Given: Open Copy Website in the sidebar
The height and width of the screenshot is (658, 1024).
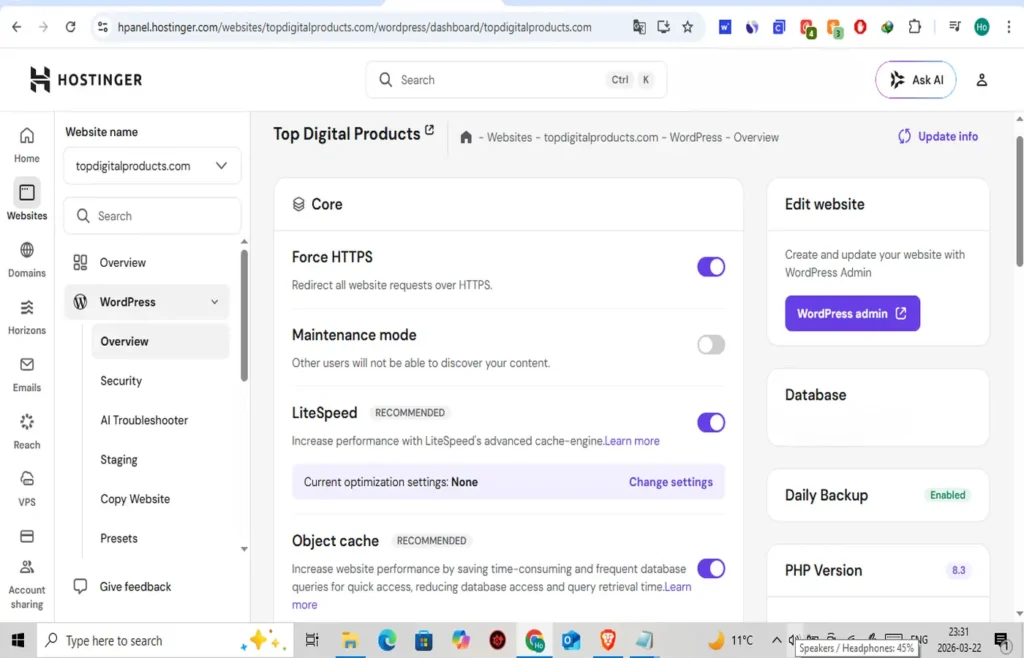Looking at the screenshot, I should point(135,499).
